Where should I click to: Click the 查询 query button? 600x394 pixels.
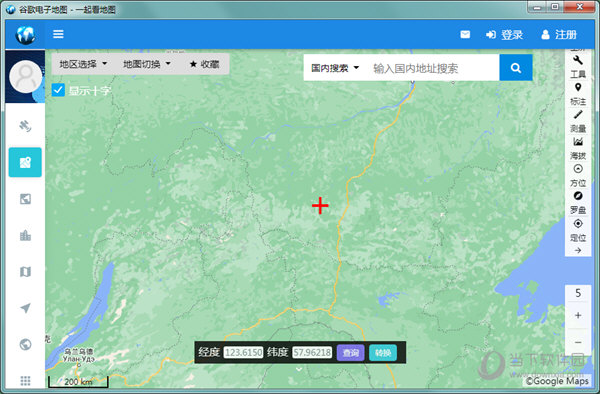pyautogui.click(x=351, y=352)
